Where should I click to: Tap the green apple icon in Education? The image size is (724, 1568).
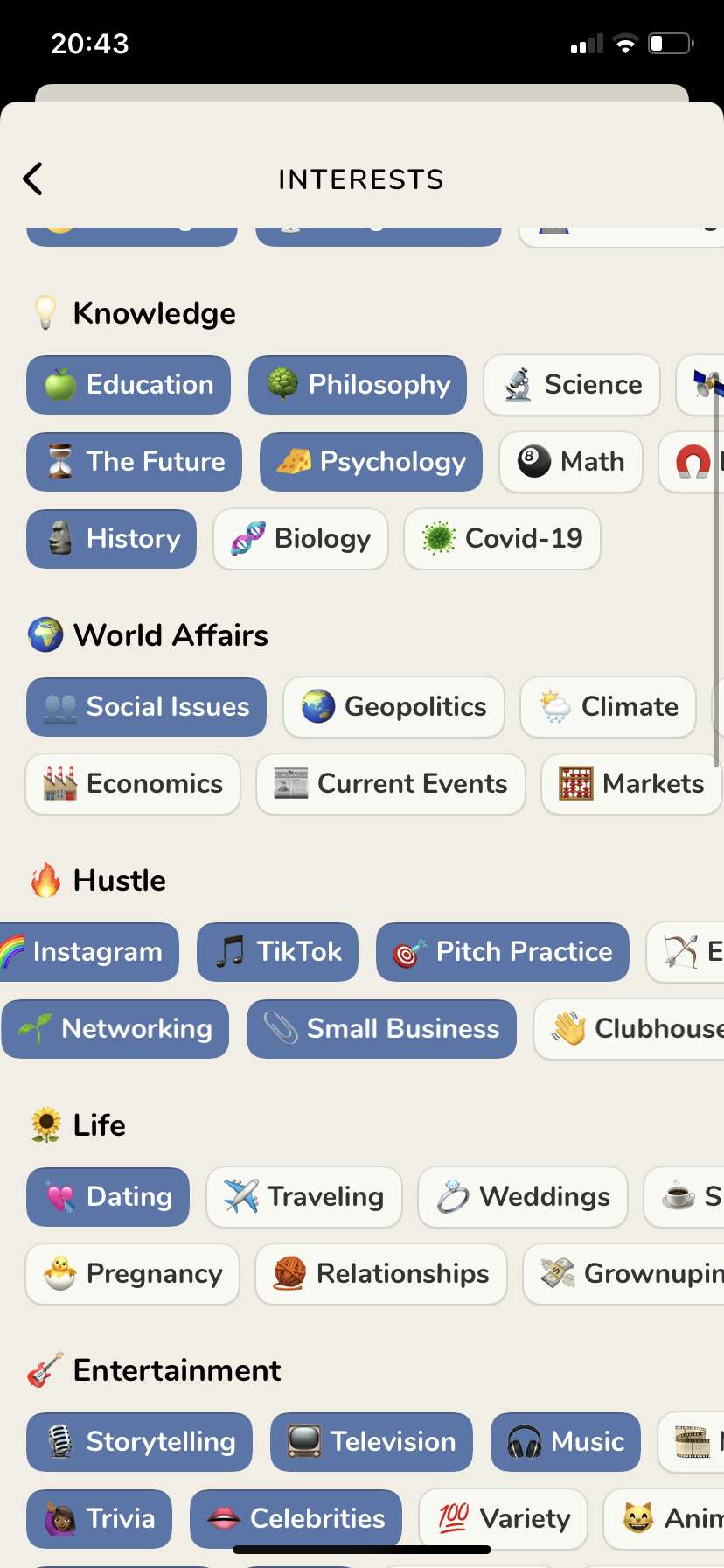(60, 384)
